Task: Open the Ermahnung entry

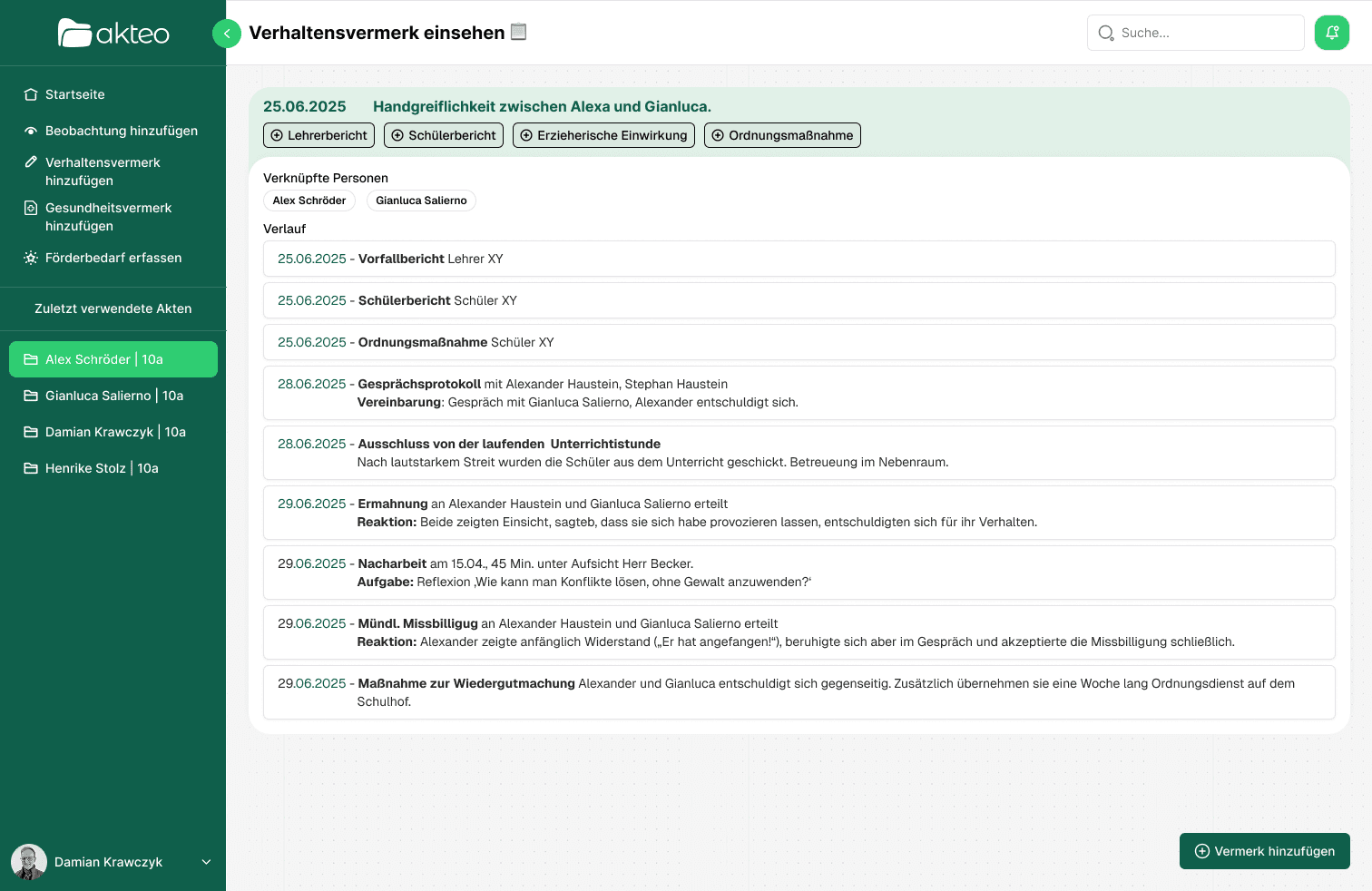Action: pos(799,513)
